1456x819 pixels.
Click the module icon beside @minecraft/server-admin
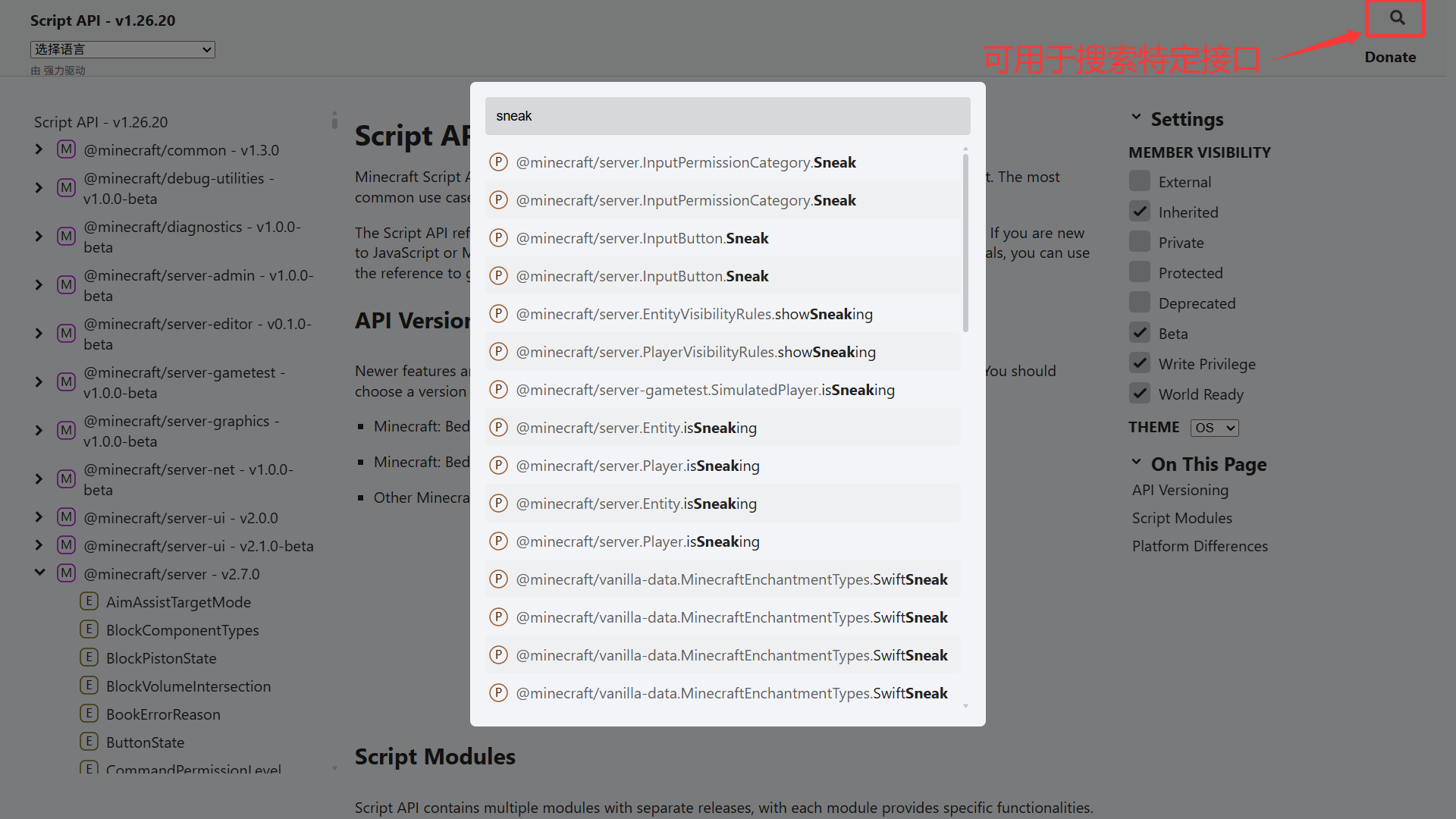(67, 285)
